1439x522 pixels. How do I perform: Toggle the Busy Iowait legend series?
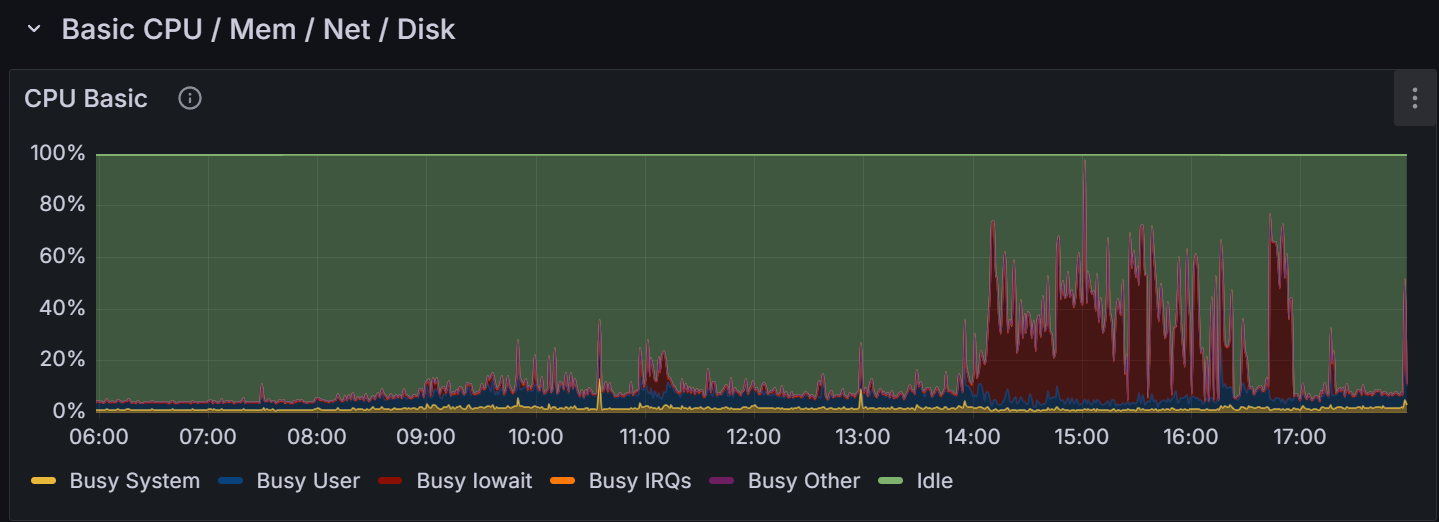[474, 481]
